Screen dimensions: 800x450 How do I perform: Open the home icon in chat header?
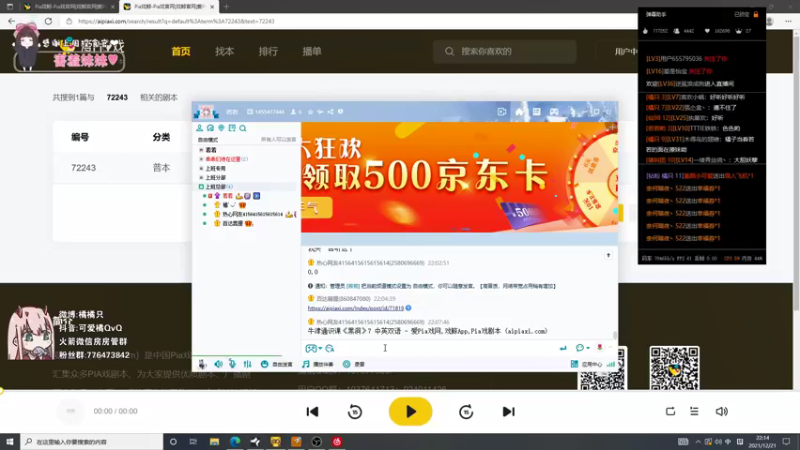[519, 112]
